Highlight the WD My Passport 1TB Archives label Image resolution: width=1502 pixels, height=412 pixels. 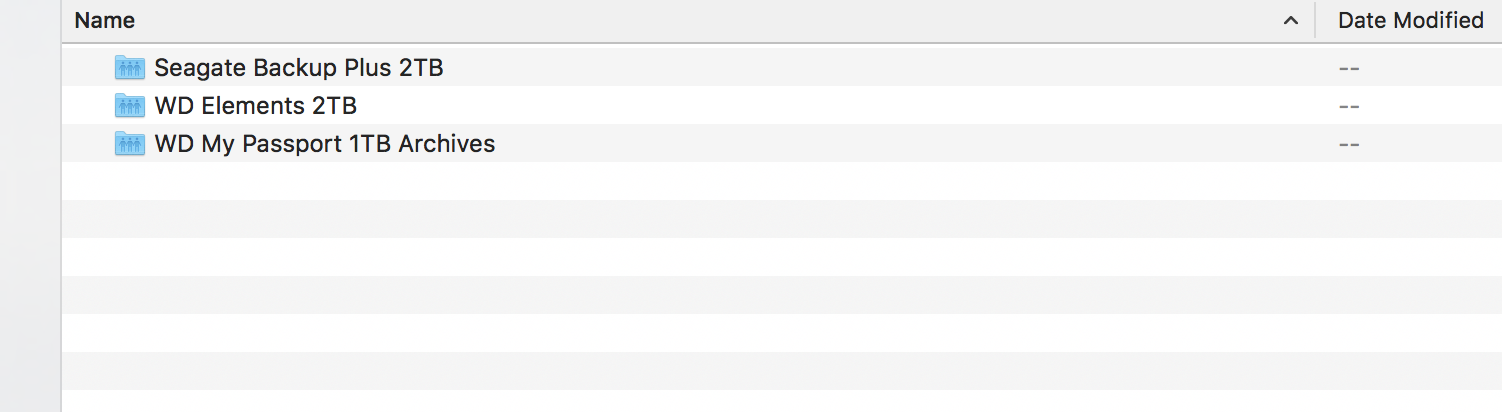click(x=325, y=144)
